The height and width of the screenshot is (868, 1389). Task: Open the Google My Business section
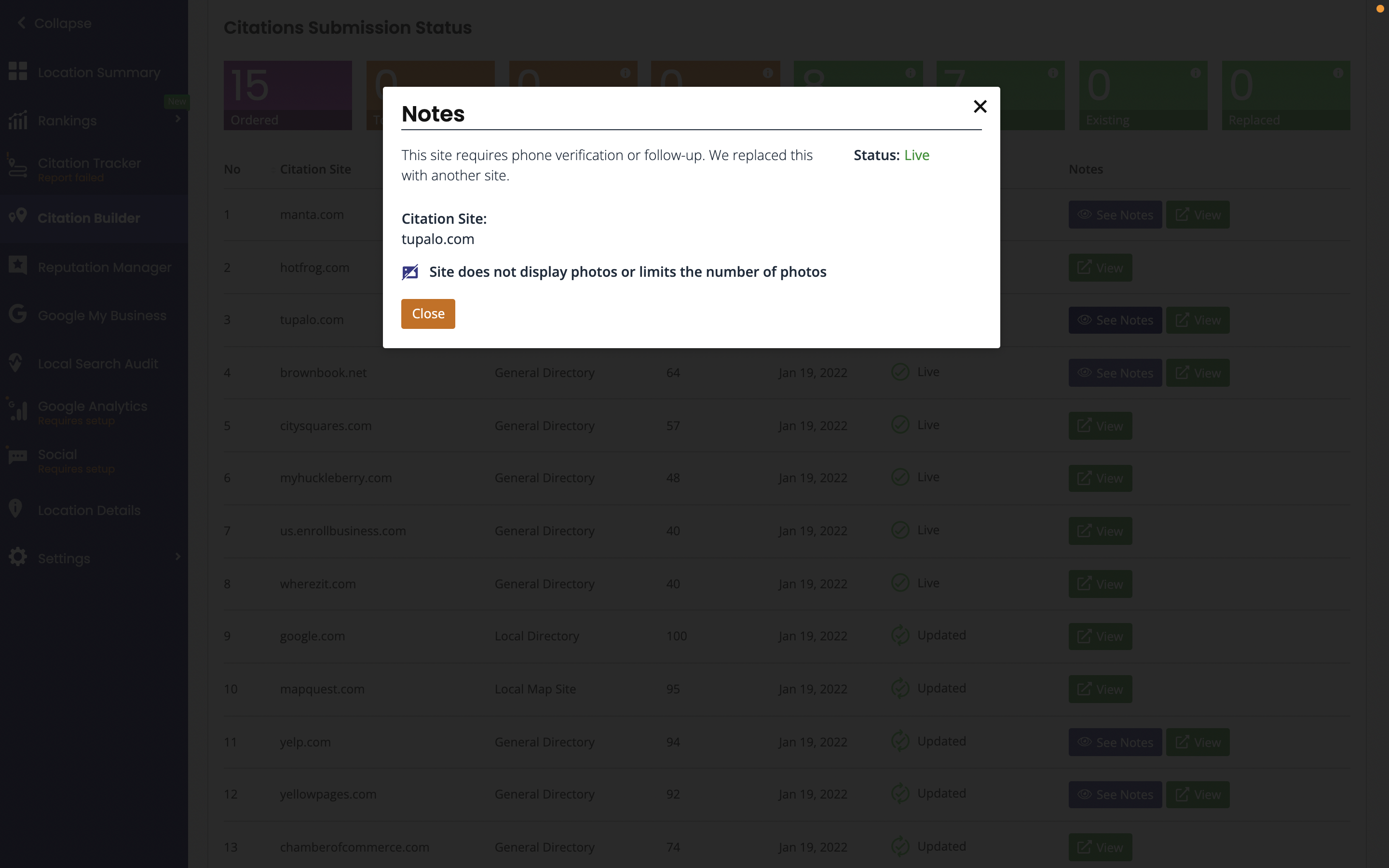pyautogui.click(x=101, y=315)
